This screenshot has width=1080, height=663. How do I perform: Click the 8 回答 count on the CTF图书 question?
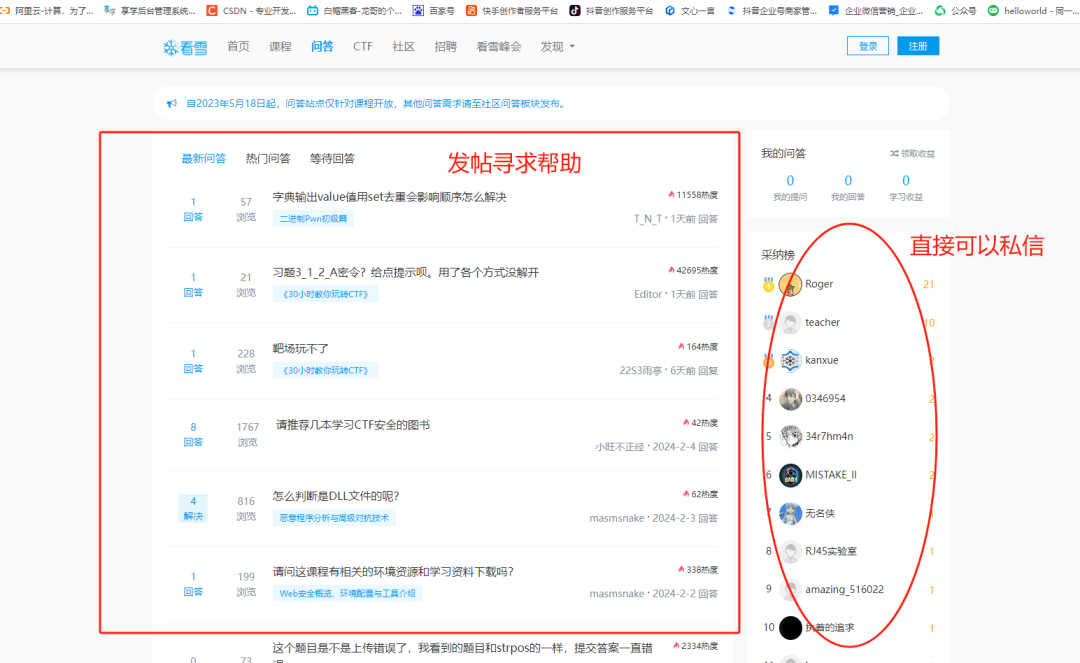193,434
